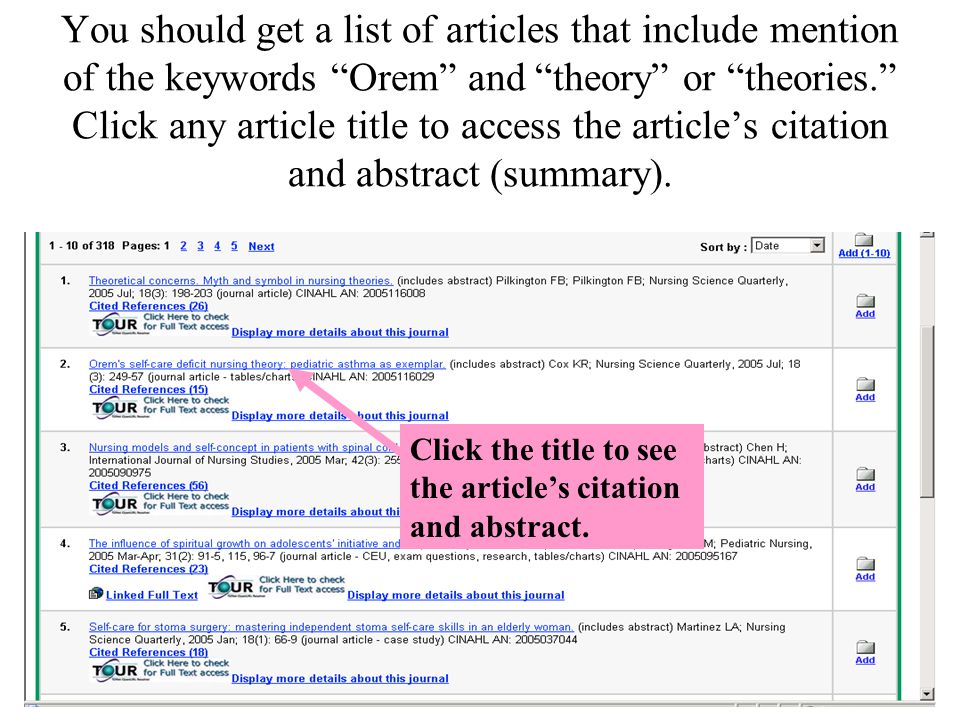View Cited References (23)
Image resolution: width=960 pixels, height=720 pixels.
tap(148, 569)
